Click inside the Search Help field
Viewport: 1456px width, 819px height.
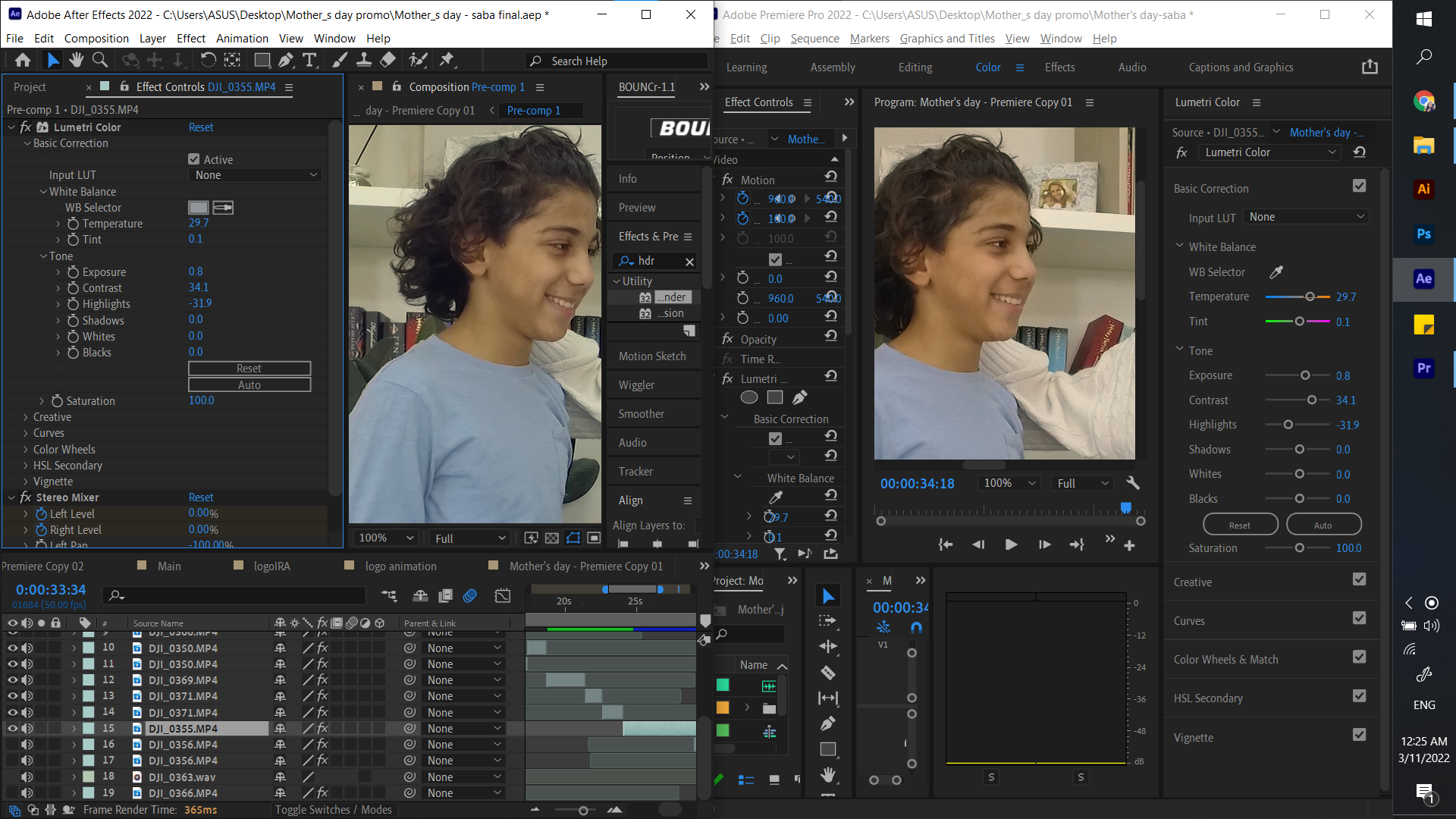pyautogui.click(x=616, y=61)
